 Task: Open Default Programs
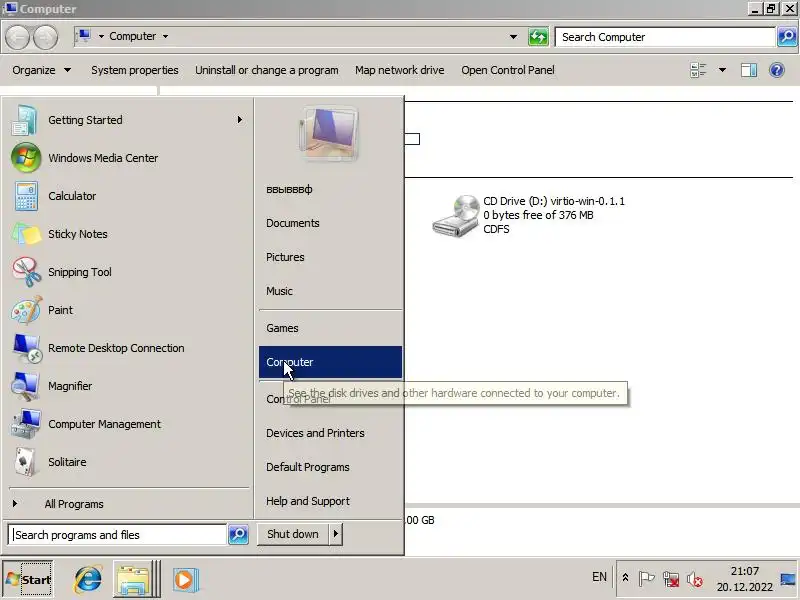(x=330, y=467)
